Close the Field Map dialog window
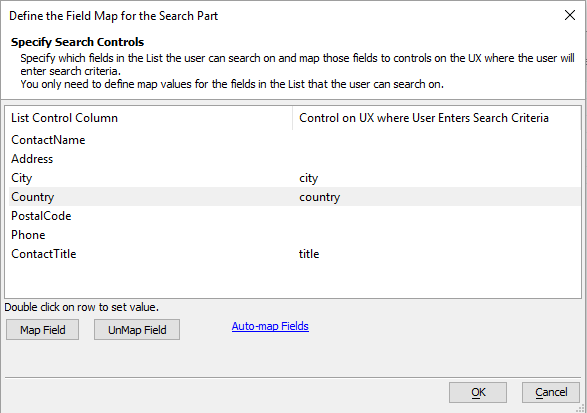 click(569, 15)
